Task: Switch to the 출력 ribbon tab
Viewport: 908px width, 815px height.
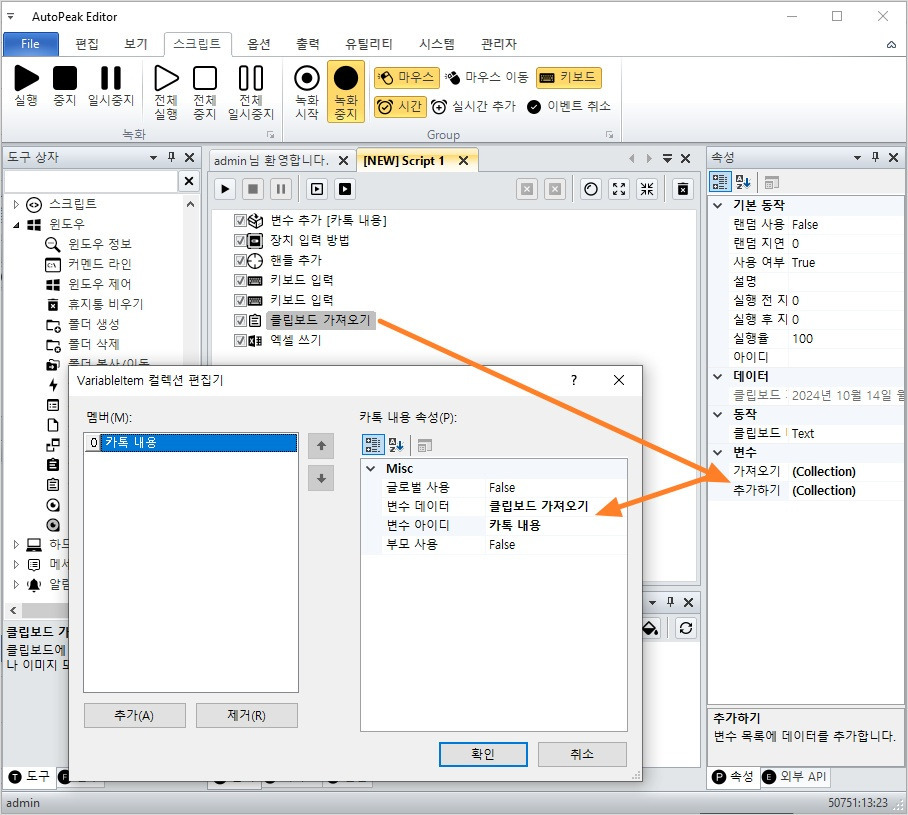Action: pos(307,44)
